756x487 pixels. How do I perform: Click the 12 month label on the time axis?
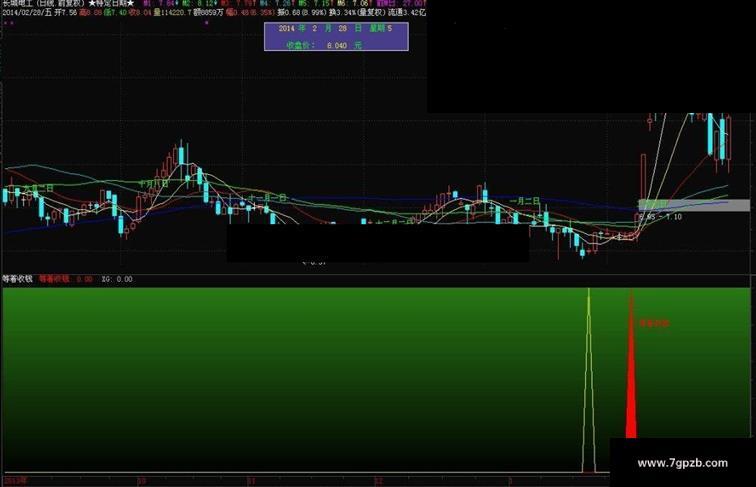point(379,481)
